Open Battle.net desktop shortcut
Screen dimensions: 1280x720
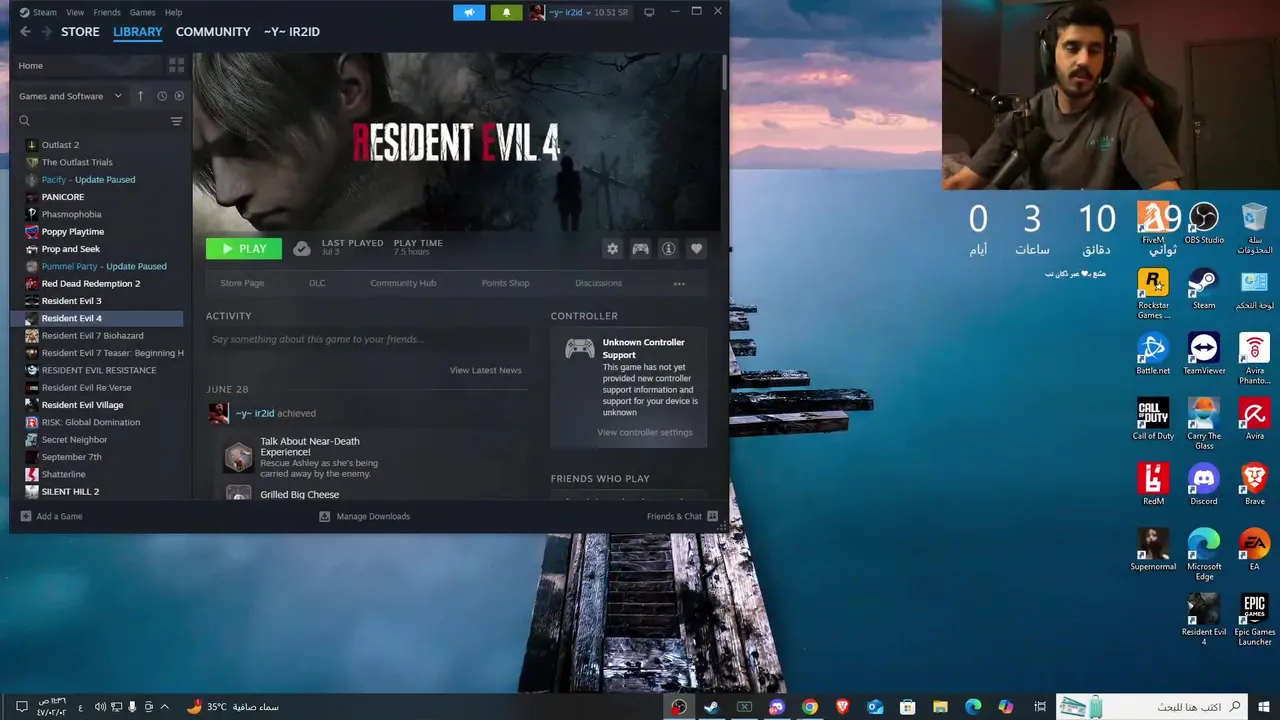[1153, 354]
